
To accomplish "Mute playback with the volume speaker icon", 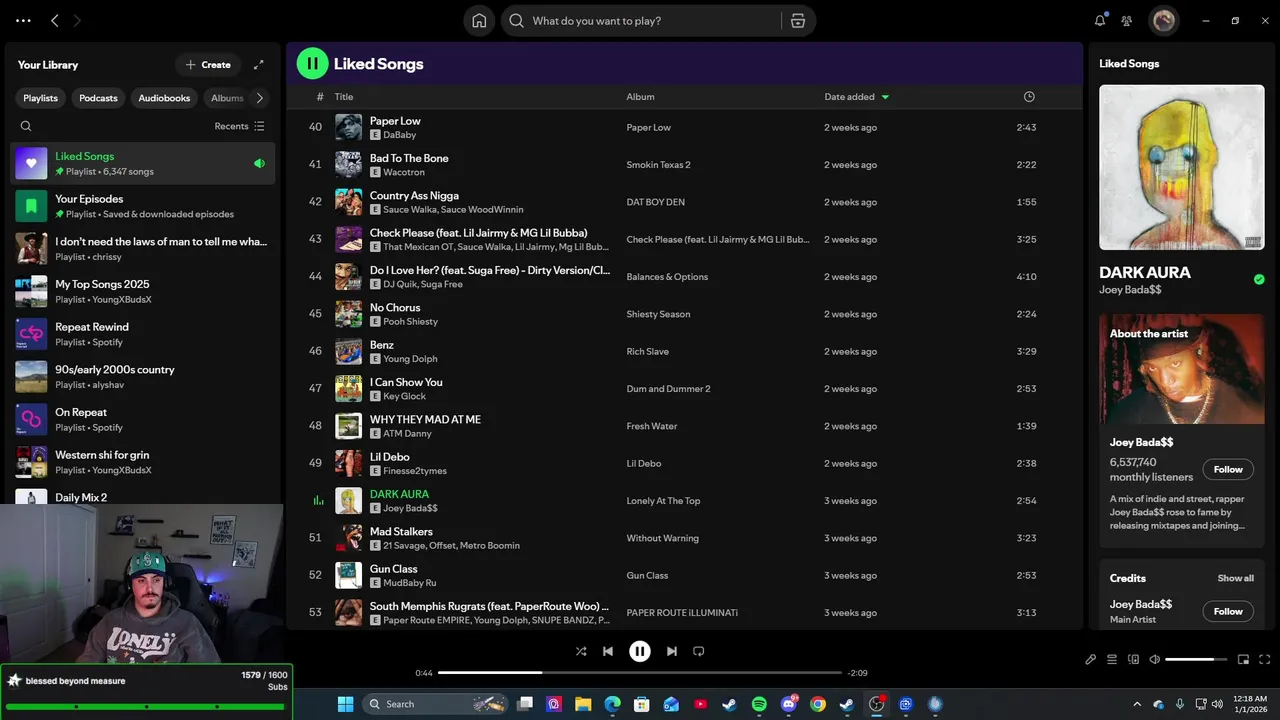I will pos(1155,659).
